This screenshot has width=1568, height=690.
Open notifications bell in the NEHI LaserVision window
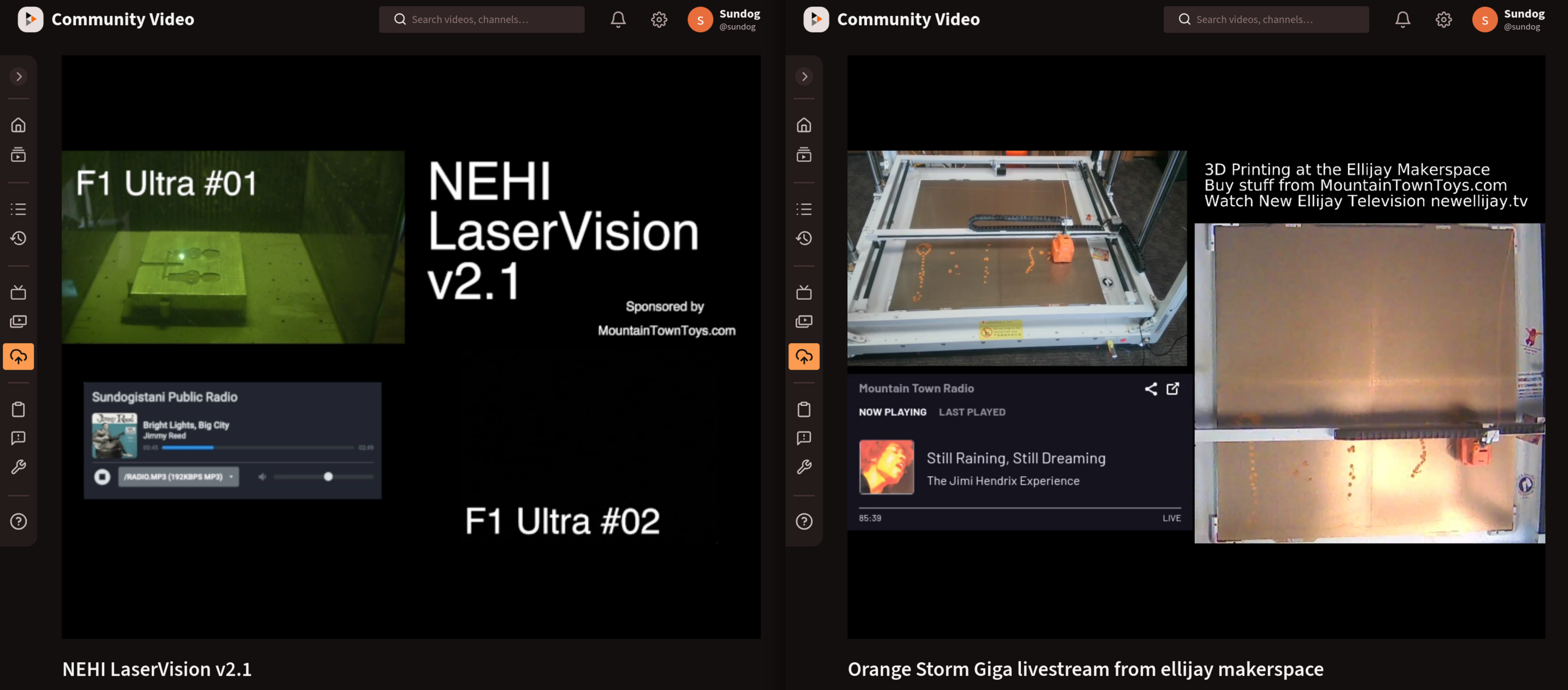(618, 20)
